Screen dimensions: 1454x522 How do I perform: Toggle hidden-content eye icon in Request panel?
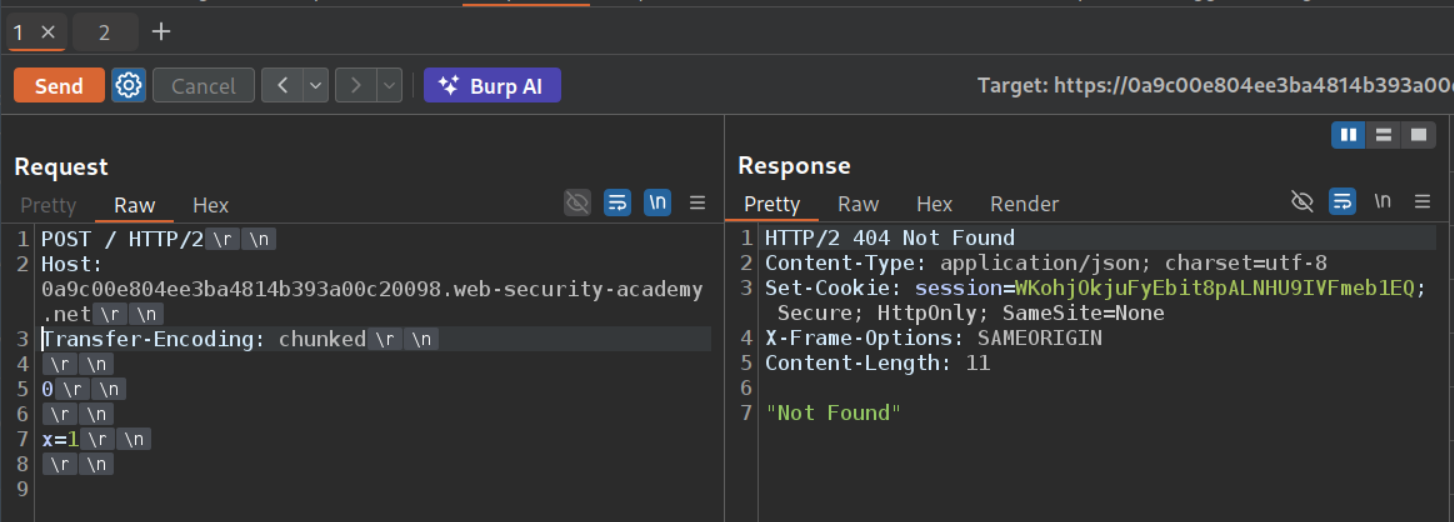coord(577,203)
